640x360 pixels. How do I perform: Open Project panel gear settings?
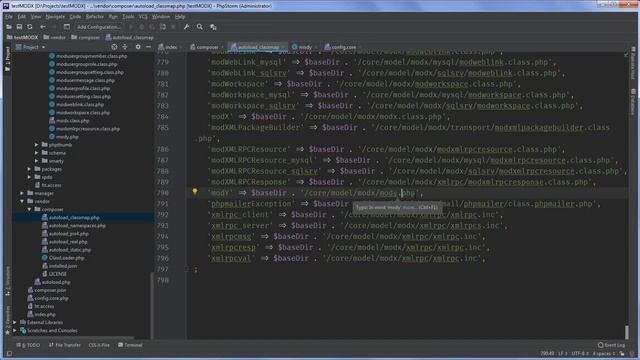(x=138, y=47)
